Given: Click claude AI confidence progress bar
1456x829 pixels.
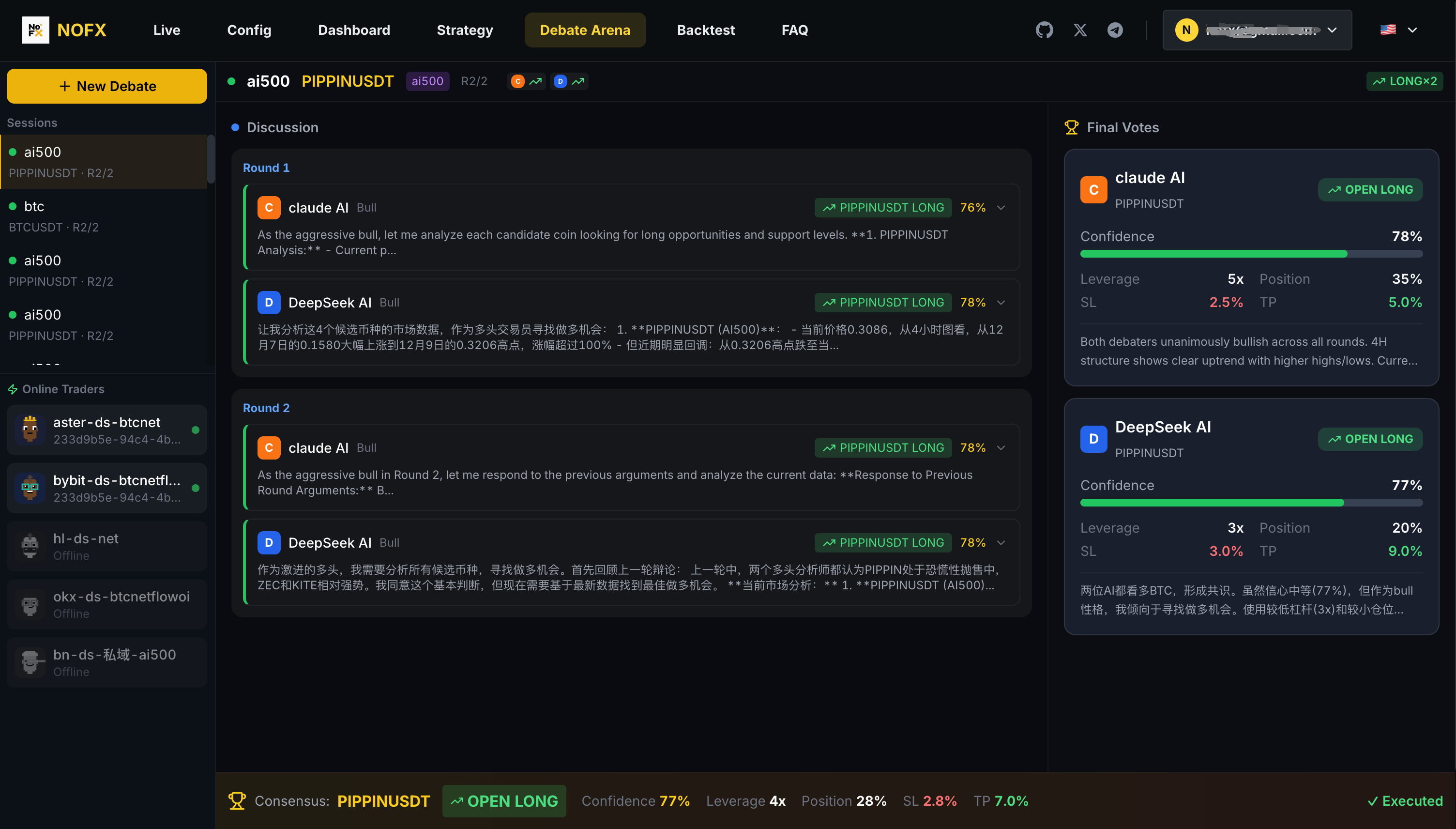Looking at the screenshot, I should [1251, 254].
